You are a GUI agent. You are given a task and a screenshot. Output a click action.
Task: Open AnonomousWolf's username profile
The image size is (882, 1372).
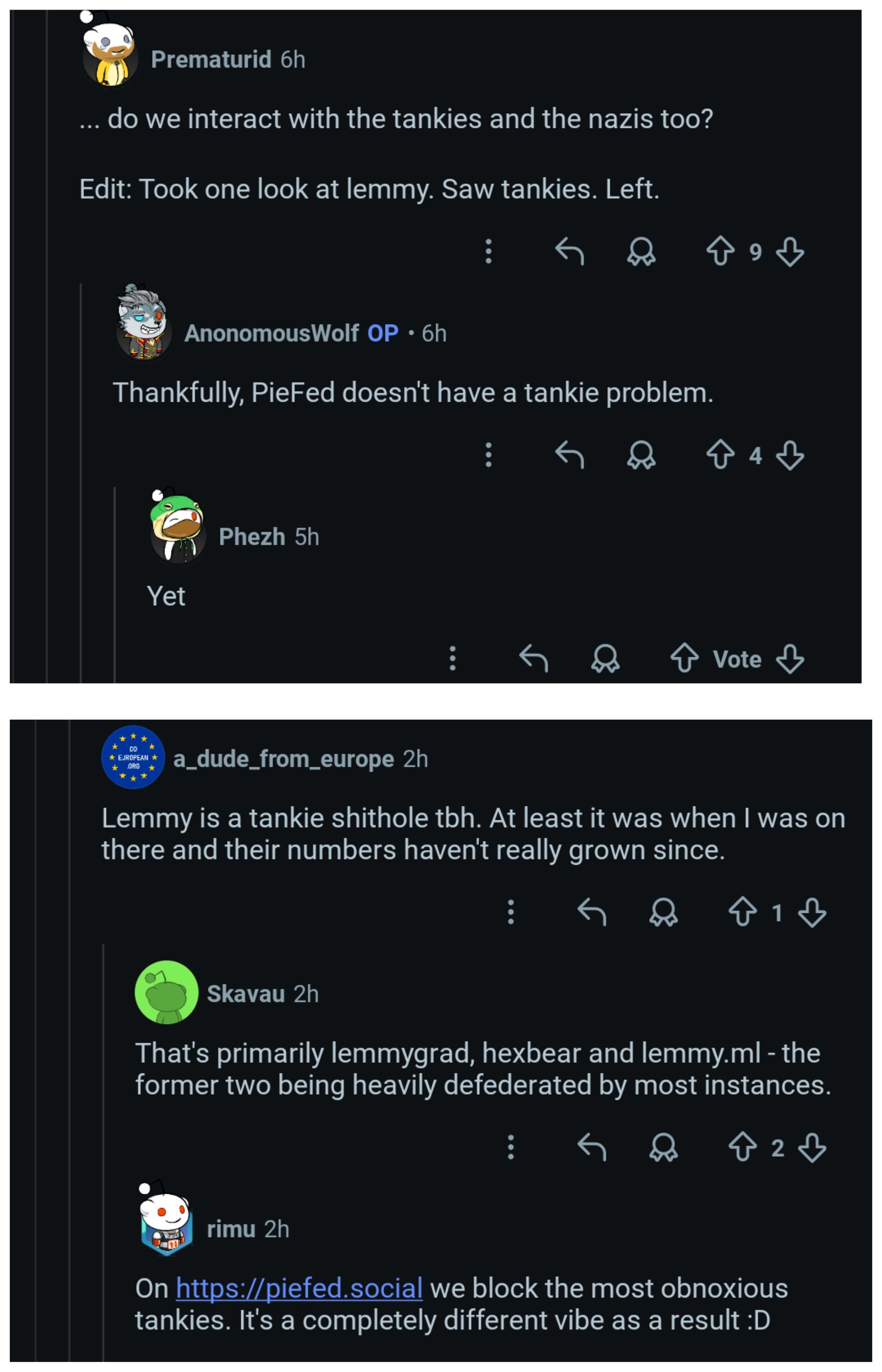(x=272, y=333)
